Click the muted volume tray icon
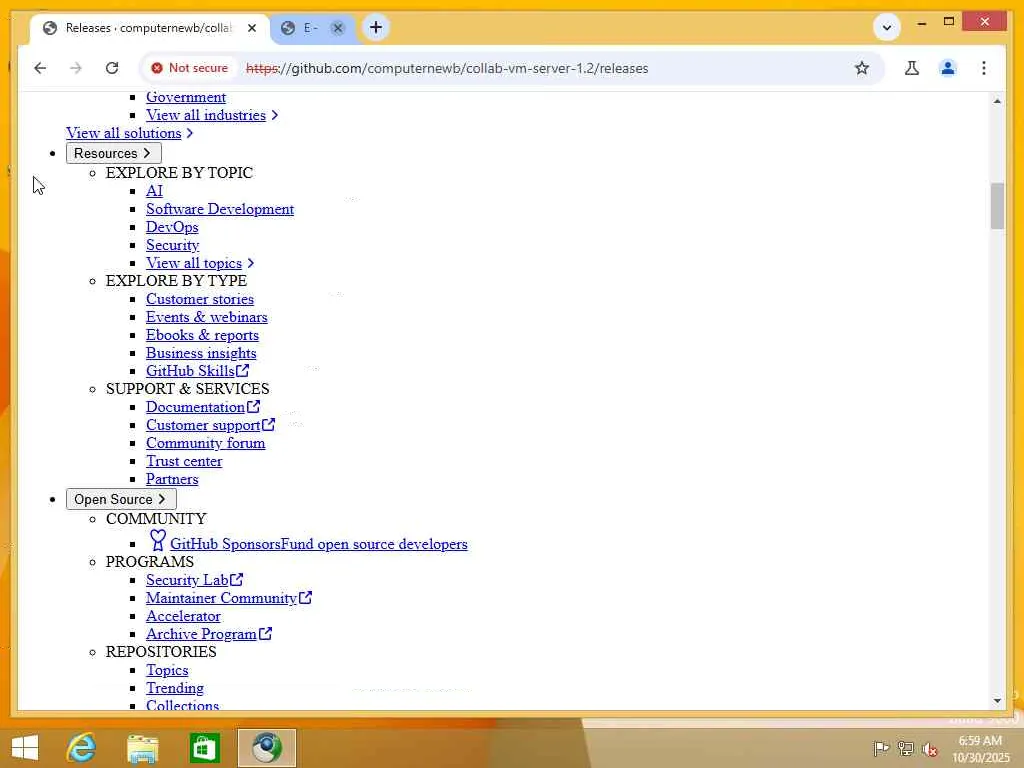 click(930, 748)
